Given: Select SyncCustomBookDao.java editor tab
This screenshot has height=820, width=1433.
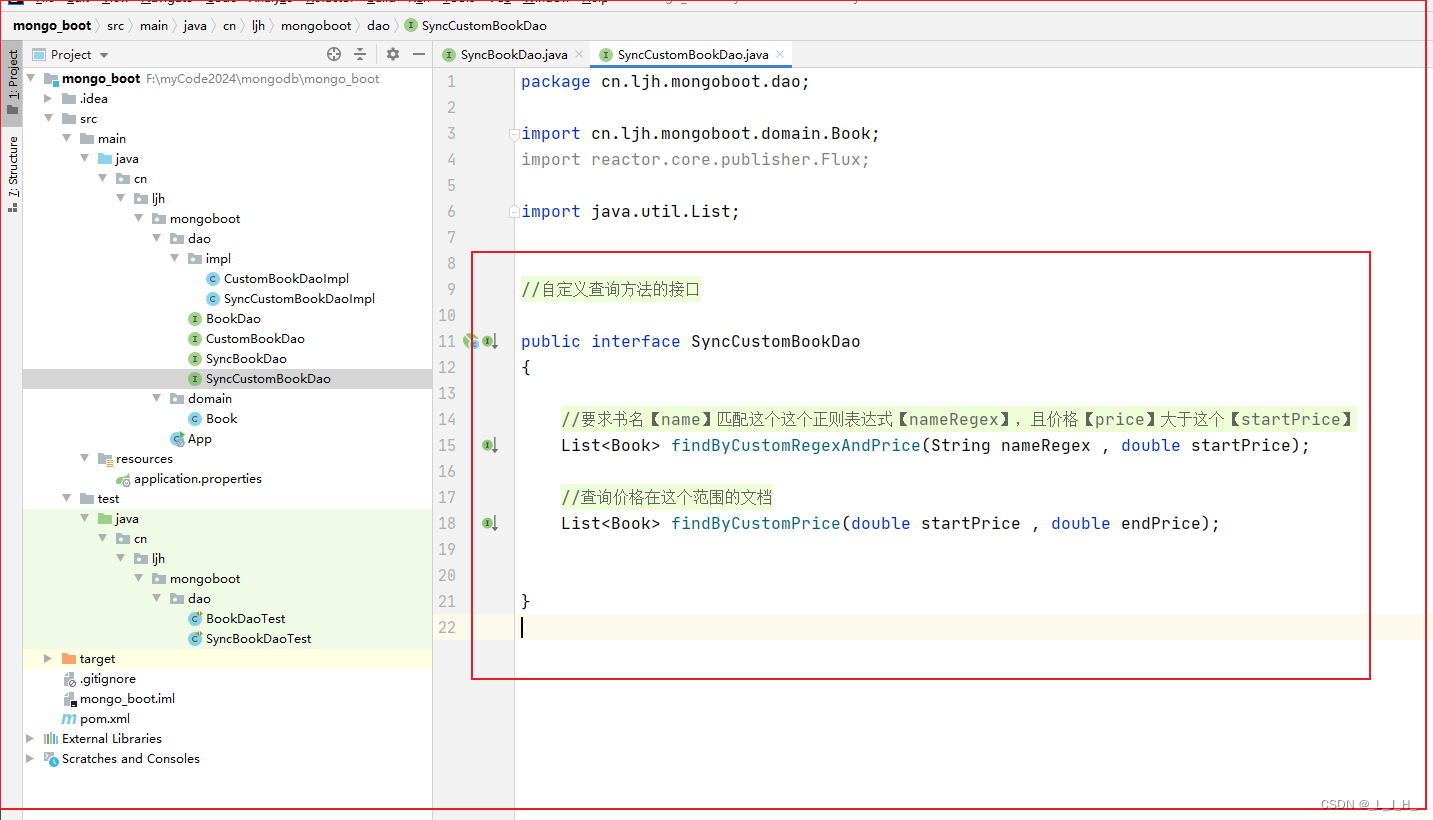Looking at the screenshot, I should [693, 55].
